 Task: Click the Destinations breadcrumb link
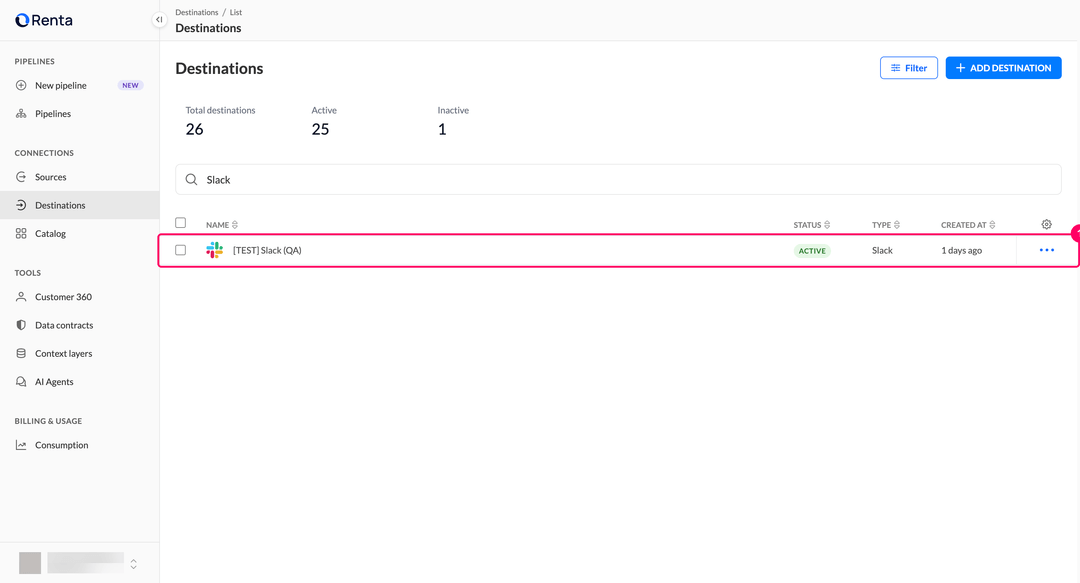coord(196,12)
